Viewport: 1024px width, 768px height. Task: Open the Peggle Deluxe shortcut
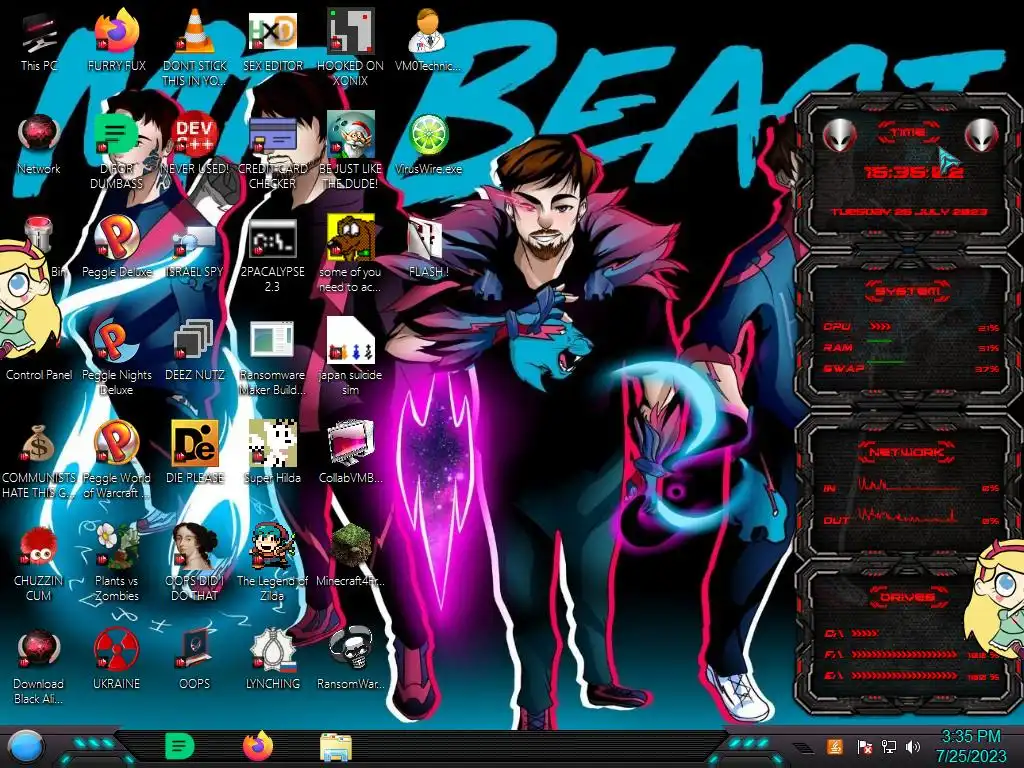[x=117, y=247]
